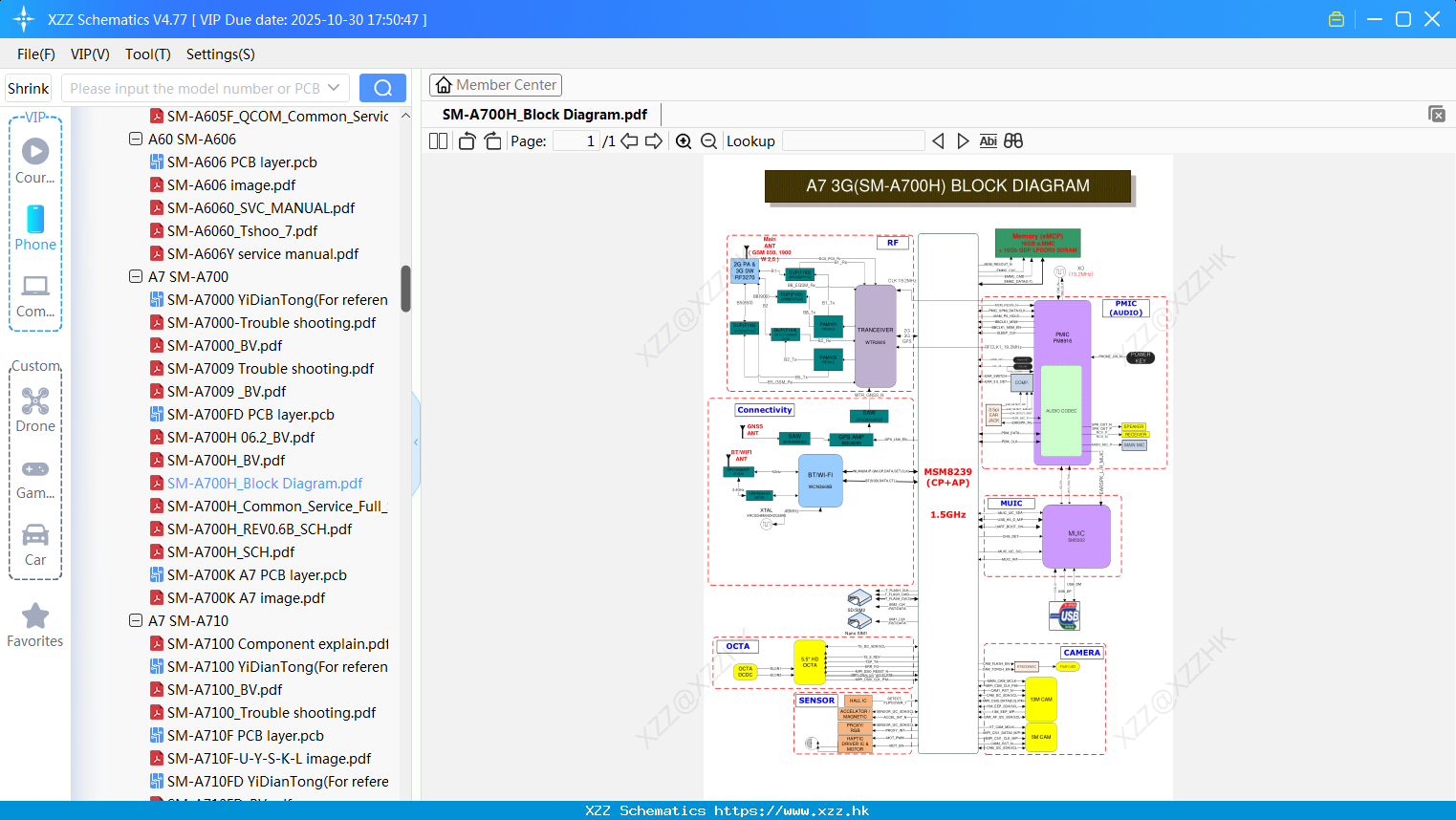Toggle the Abi match-whole-word icon

click(988, 140)
